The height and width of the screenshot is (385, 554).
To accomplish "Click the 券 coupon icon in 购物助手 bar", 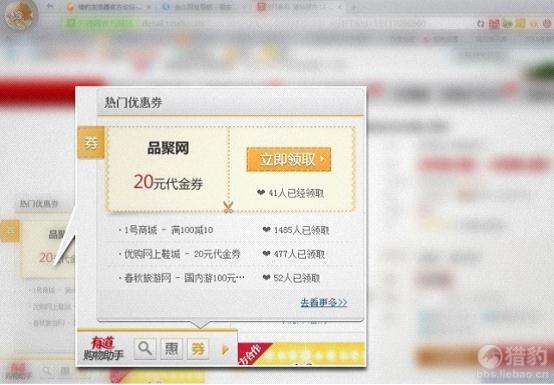I will point(198,349).
